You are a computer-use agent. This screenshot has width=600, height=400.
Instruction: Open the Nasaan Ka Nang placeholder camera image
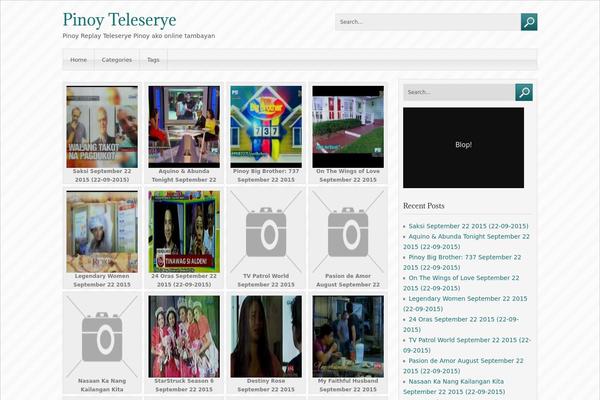tap(102, 336)
